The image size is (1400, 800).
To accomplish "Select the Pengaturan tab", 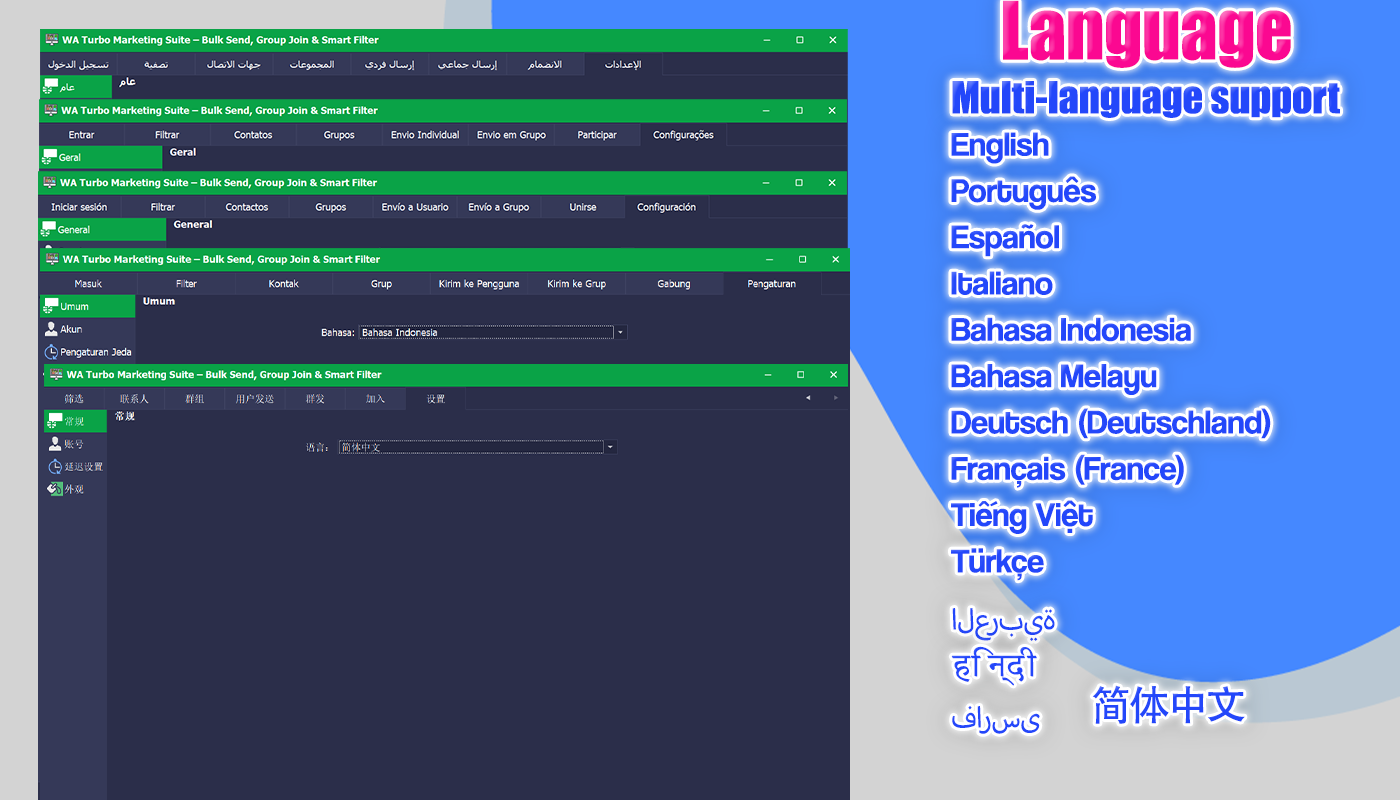I will click(772, 284).
